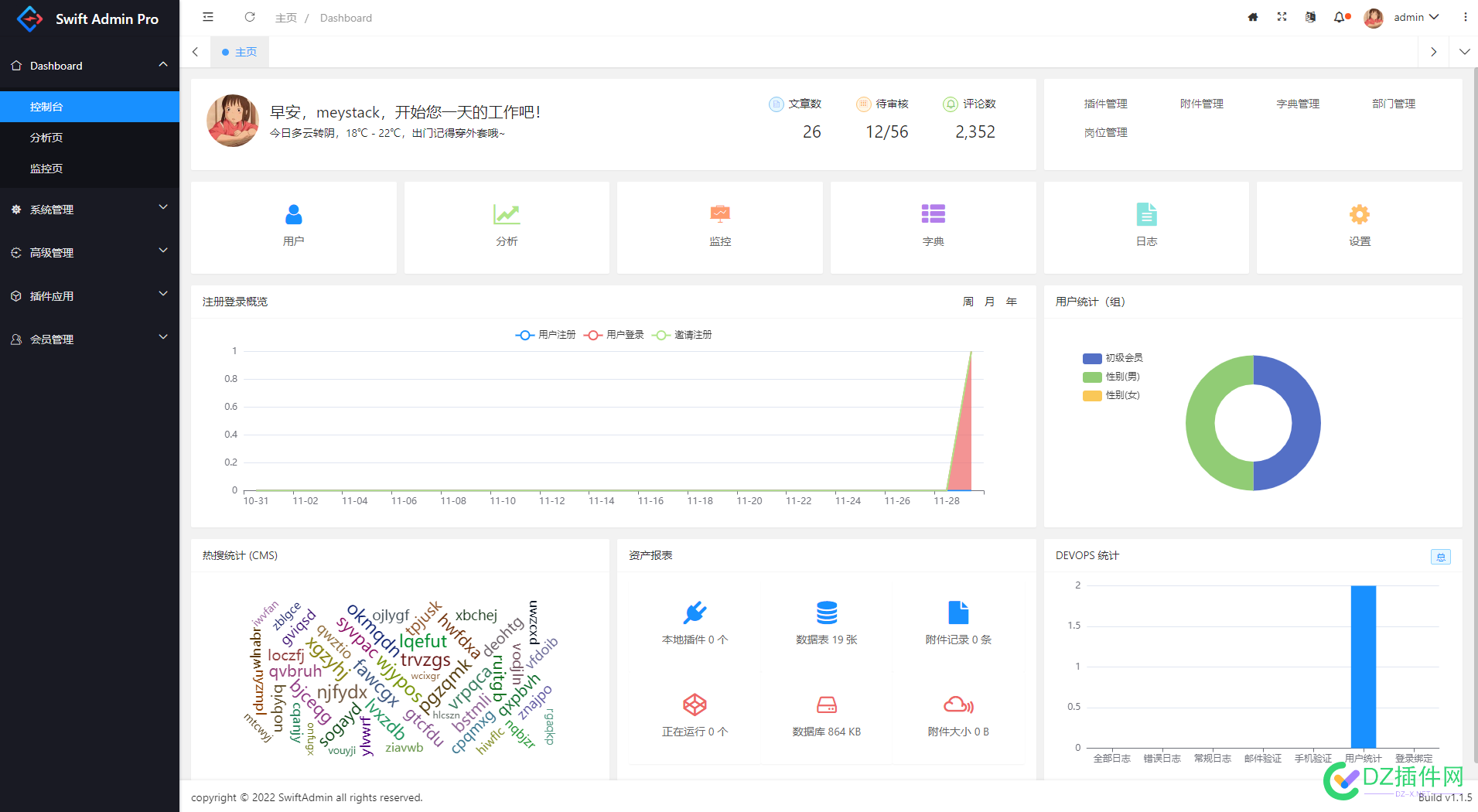The image size is (1478, 812).
Task: Select 监控页 in sidebar
Action: (90, 169)
